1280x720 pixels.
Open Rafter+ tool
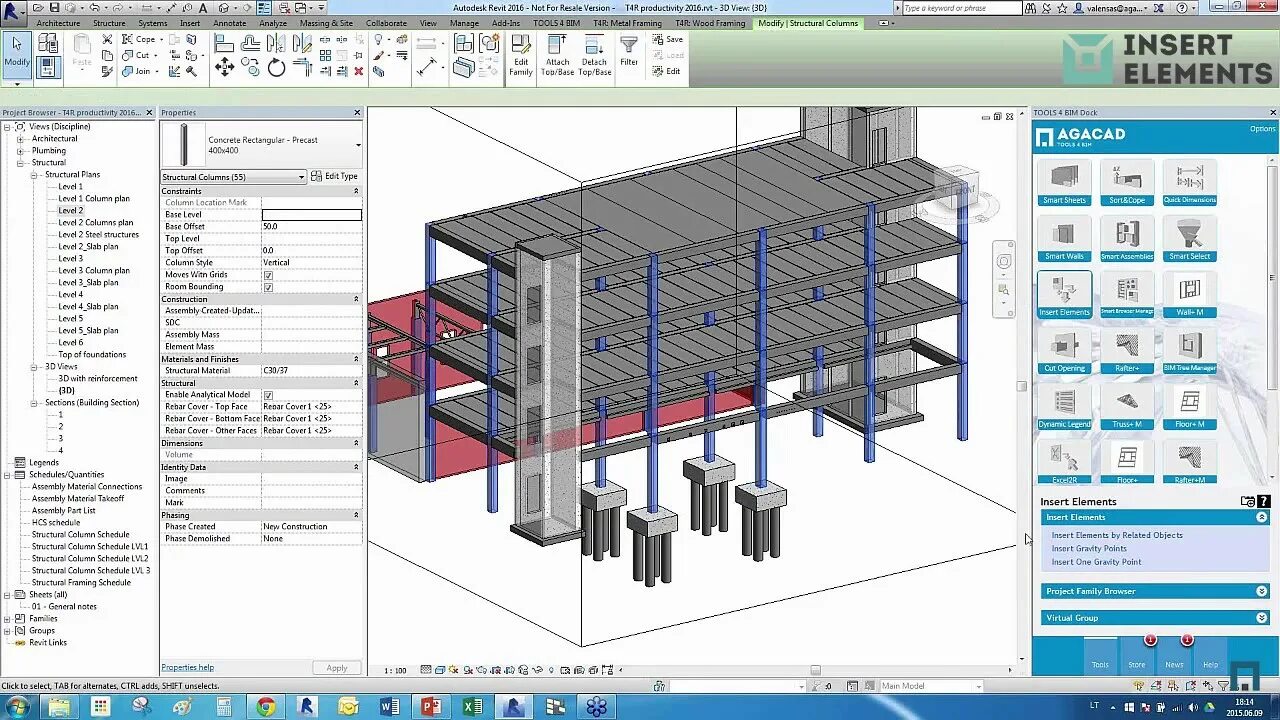(x=1127, y=351)
